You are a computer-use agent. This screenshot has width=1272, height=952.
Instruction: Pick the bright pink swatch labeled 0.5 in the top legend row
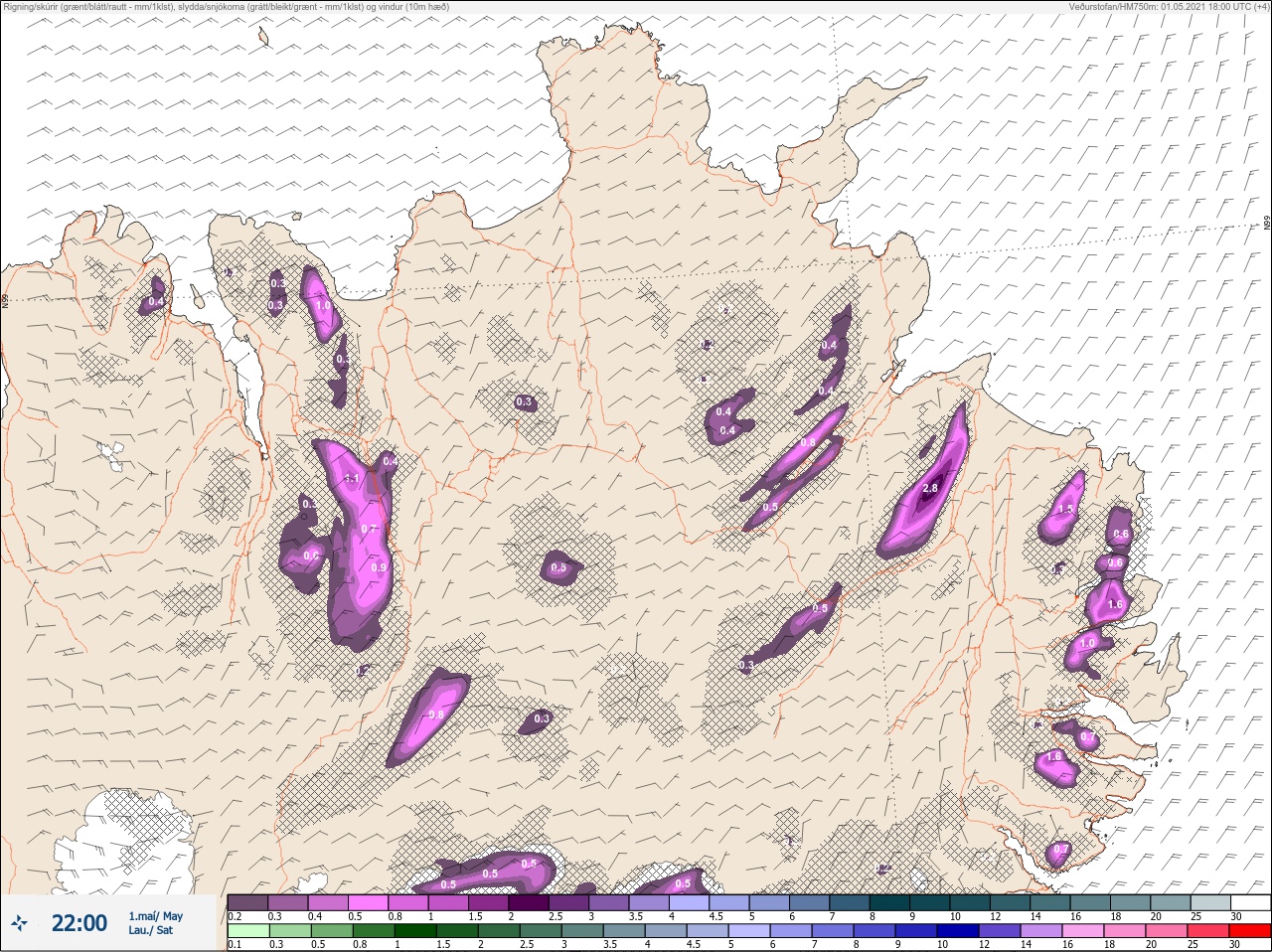coord(368,902)
